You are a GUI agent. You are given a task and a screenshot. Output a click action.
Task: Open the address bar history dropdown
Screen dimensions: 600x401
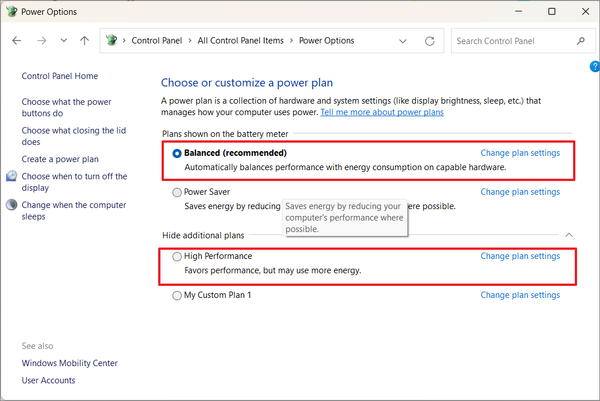coord(403,41)
